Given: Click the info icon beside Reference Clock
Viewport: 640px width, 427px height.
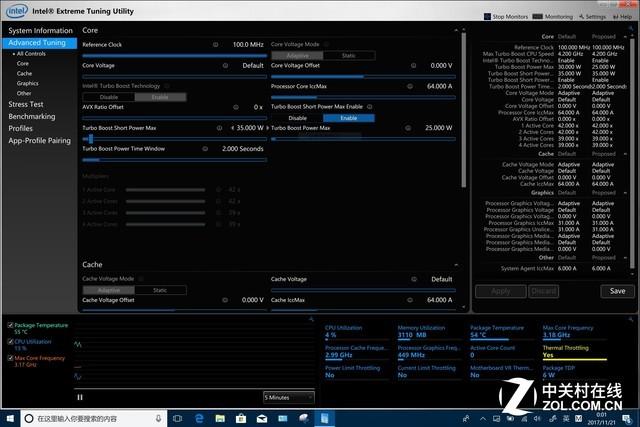Looking at the screenshot, I should [216, 45].
